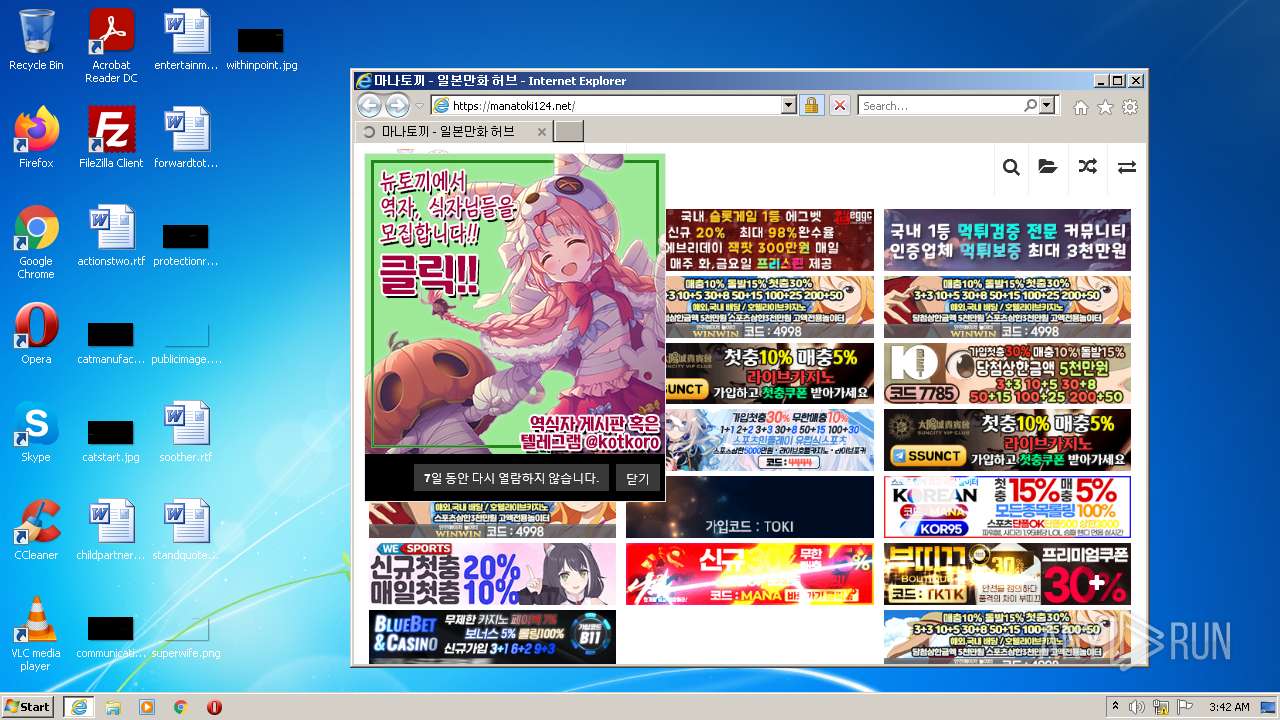Viewport: 1280px width, 720px height.
Task: Click the site shuffle random icon
Action: click(1087, 167)
